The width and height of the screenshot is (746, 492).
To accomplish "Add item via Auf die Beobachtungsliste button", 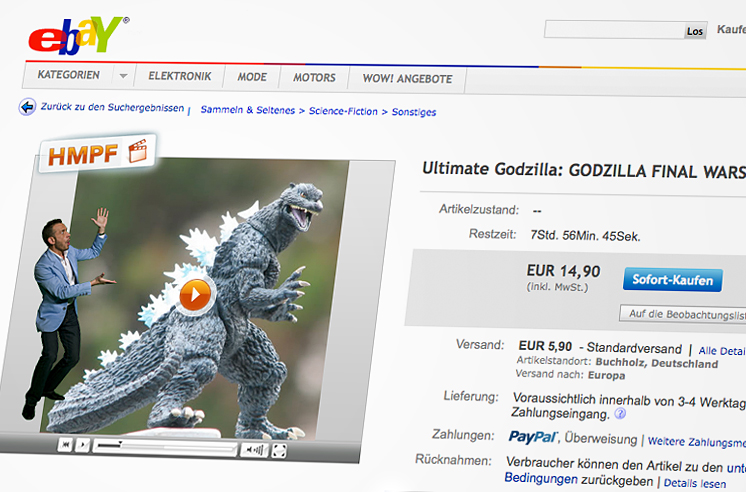I will 683,314.
